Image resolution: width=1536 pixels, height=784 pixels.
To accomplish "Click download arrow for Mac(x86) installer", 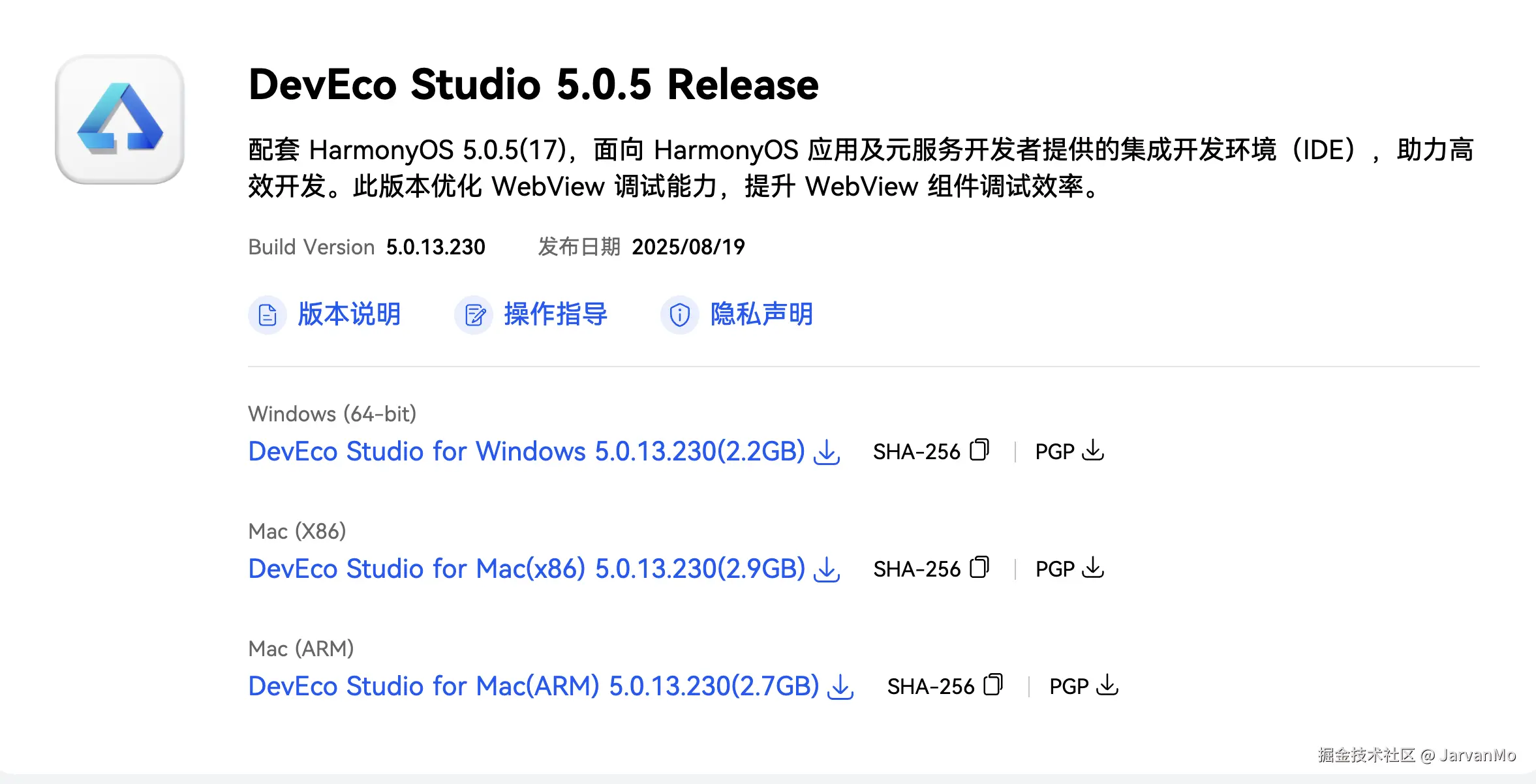I will (x=827, y=569).
